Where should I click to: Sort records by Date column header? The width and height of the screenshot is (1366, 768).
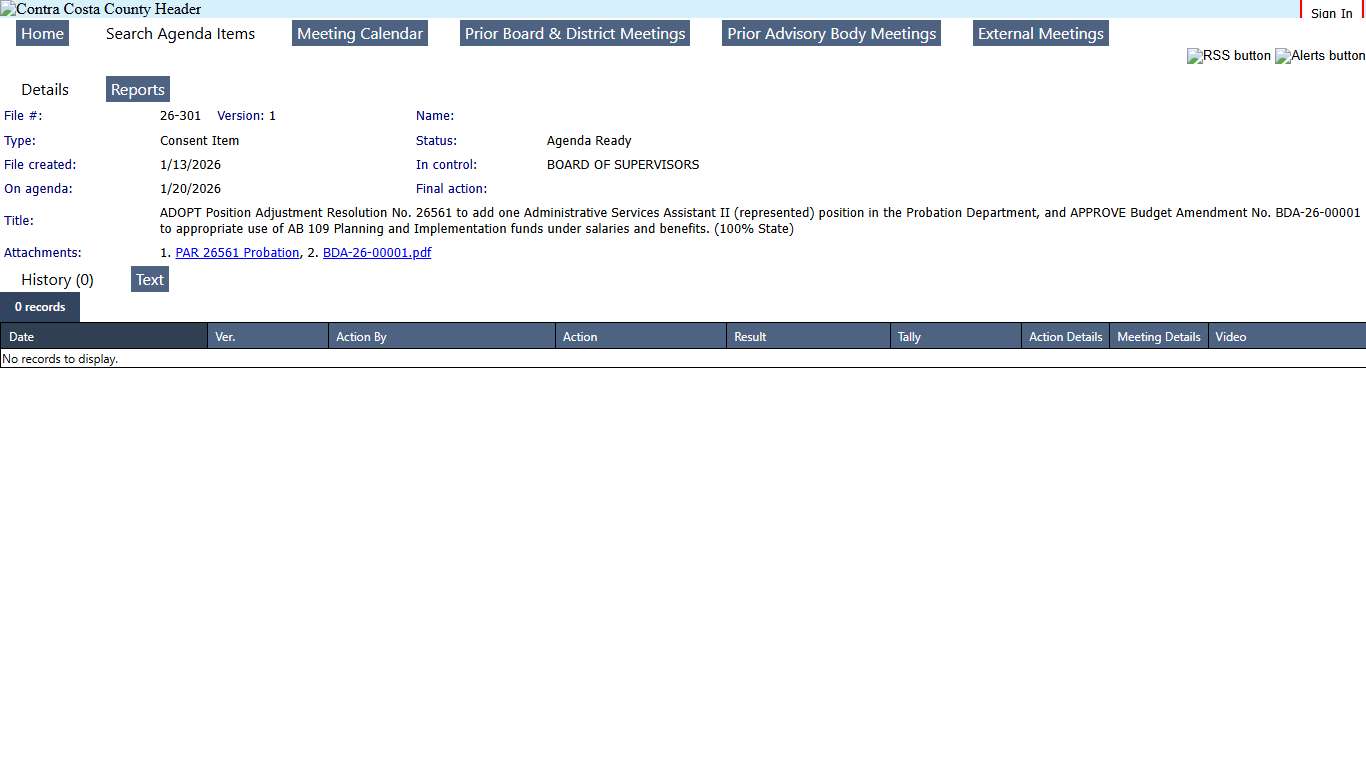coord(22,337)
